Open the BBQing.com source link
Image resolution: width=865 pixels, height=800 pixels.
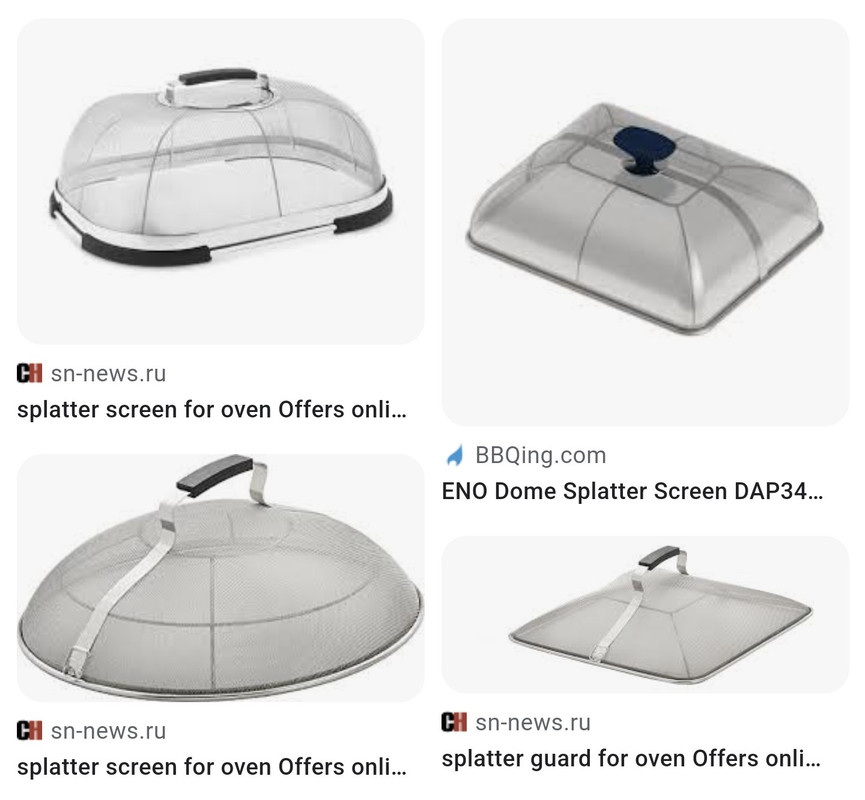(x=541, y=455)
